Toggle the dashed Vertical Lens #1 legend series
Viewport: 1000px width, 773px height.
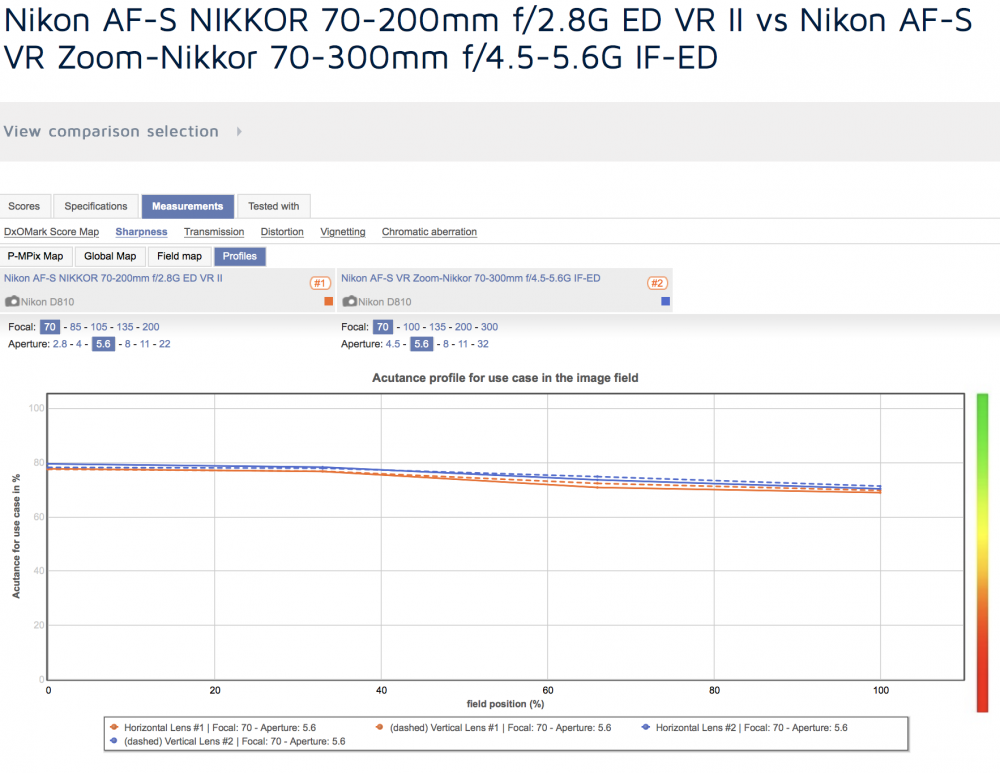[x=493, y=728]
